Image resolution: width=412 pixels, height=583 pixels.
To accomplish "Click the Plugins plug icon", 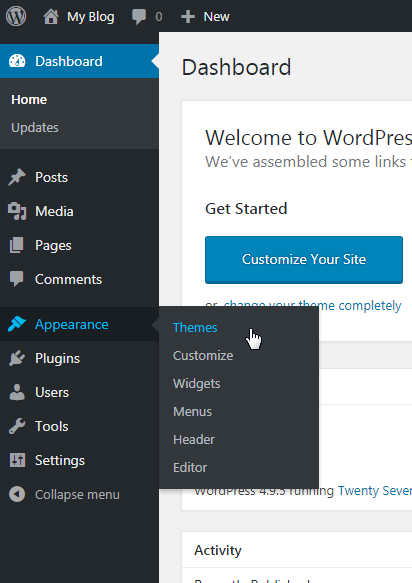I will pyautogui.click(x=17, y=358).
